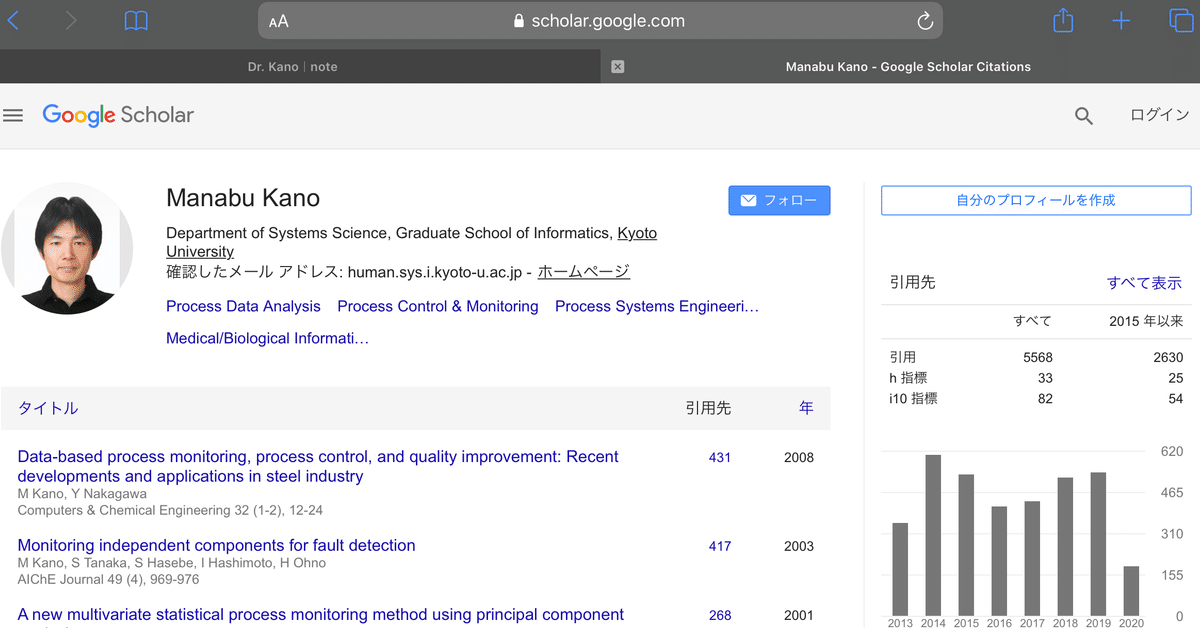Click the 2014 citation bar in chart

tap(933, 535)
